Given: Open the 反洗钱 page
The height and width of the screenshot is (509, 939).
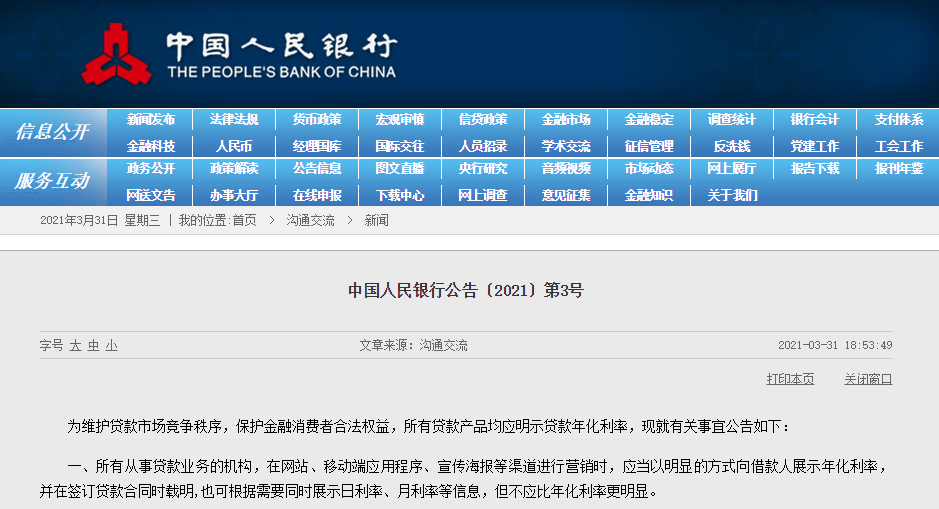Looking at the screenshot, I should tap(732, 146).
